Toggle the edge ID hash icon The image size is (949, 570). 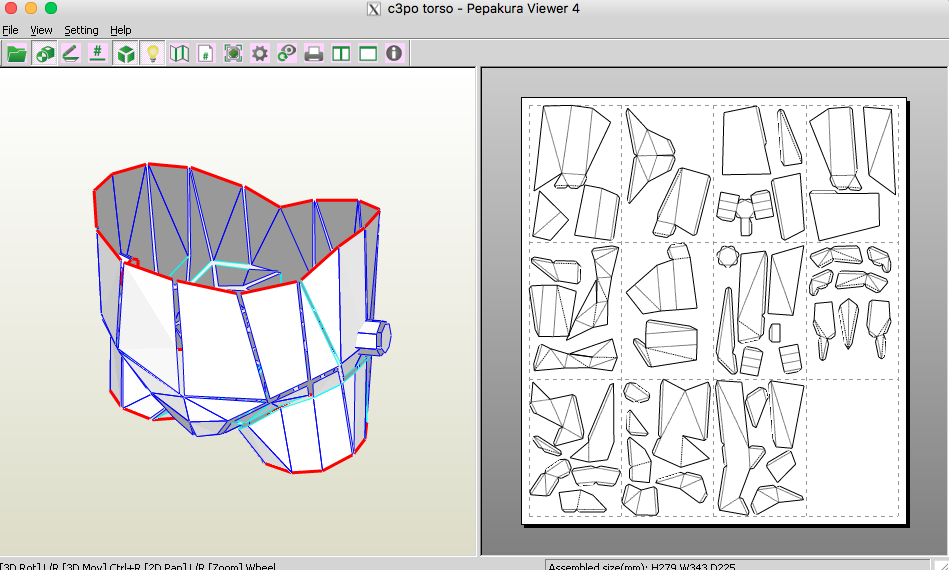pos(97,54)
